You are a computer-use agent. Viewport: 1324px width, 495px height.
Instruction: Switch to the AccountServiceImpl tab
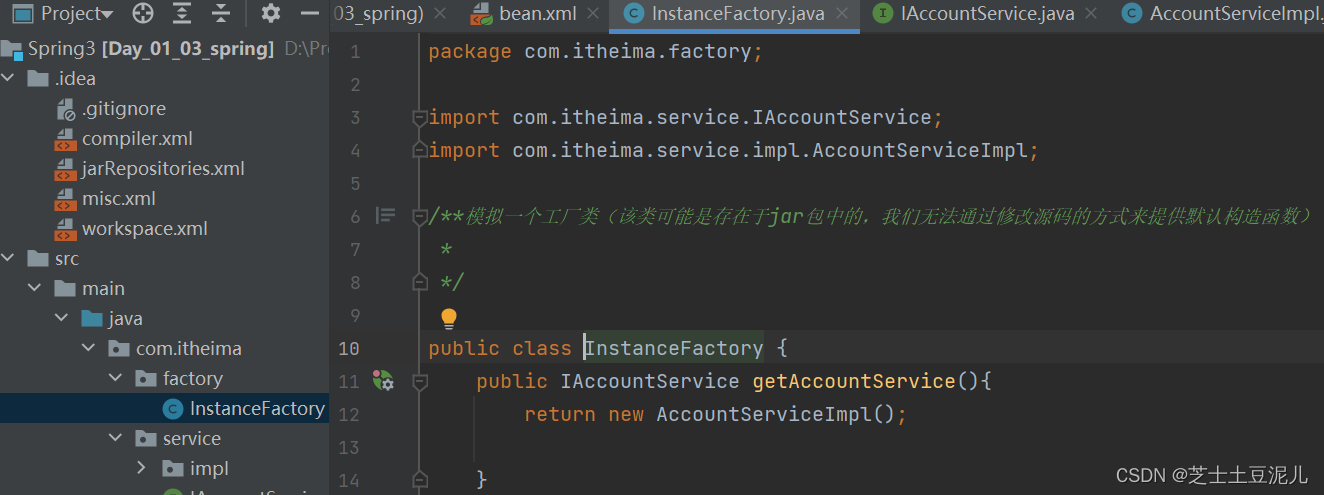(x=1222, y=14)
